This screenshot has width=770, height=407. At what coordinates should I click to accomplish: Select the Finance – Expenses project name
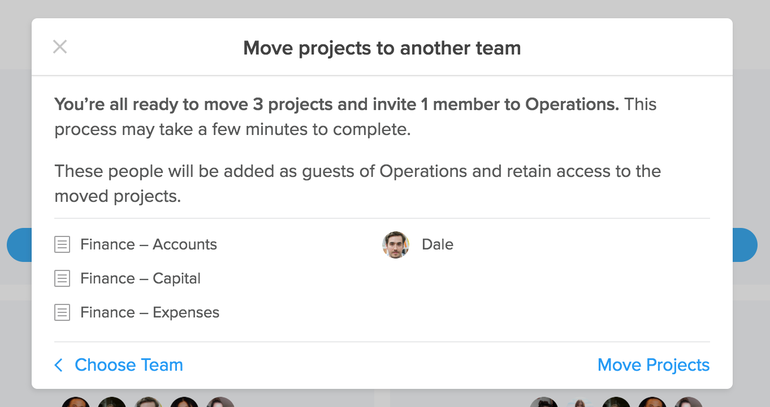point(150,312)
